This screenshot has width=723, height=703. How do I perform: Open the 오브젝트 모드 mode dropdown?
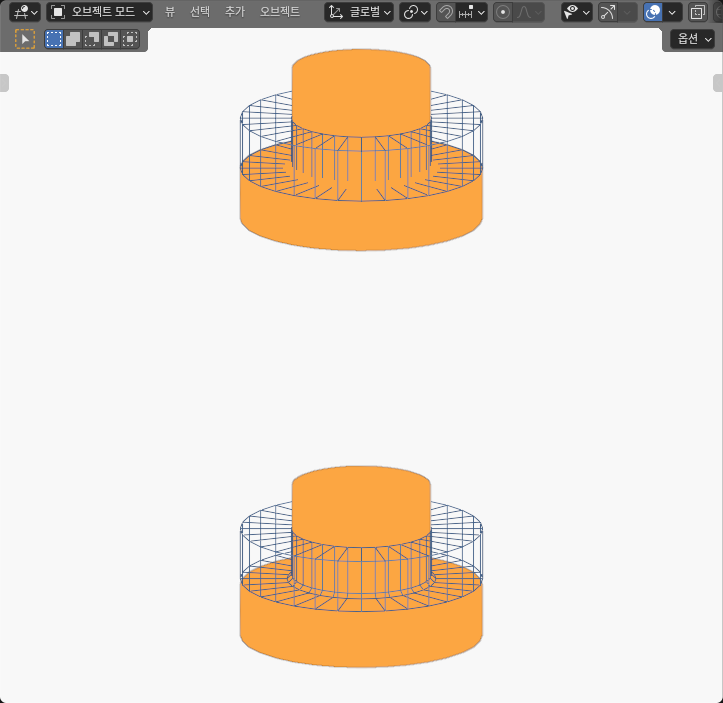coord(100,12)
